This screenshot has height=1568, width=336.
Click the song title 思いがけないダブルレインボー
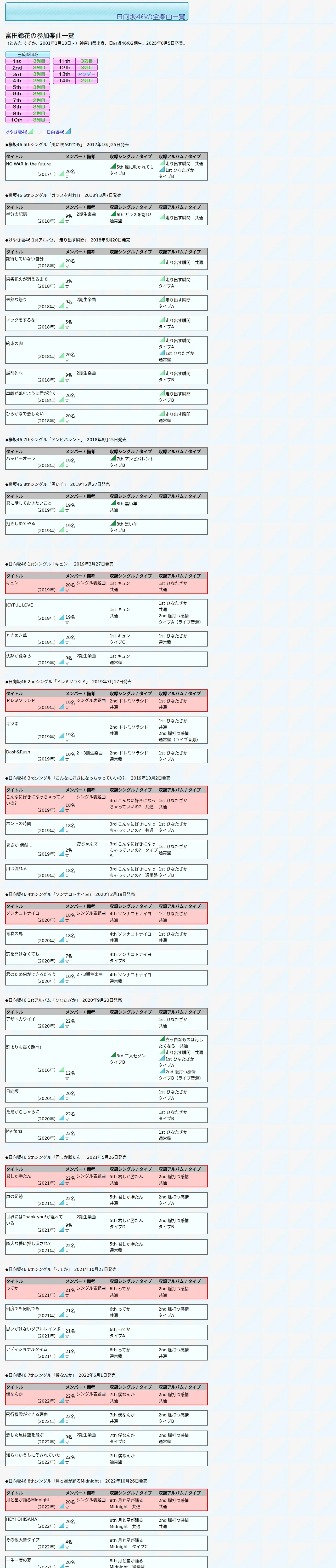click(35, 1329)
